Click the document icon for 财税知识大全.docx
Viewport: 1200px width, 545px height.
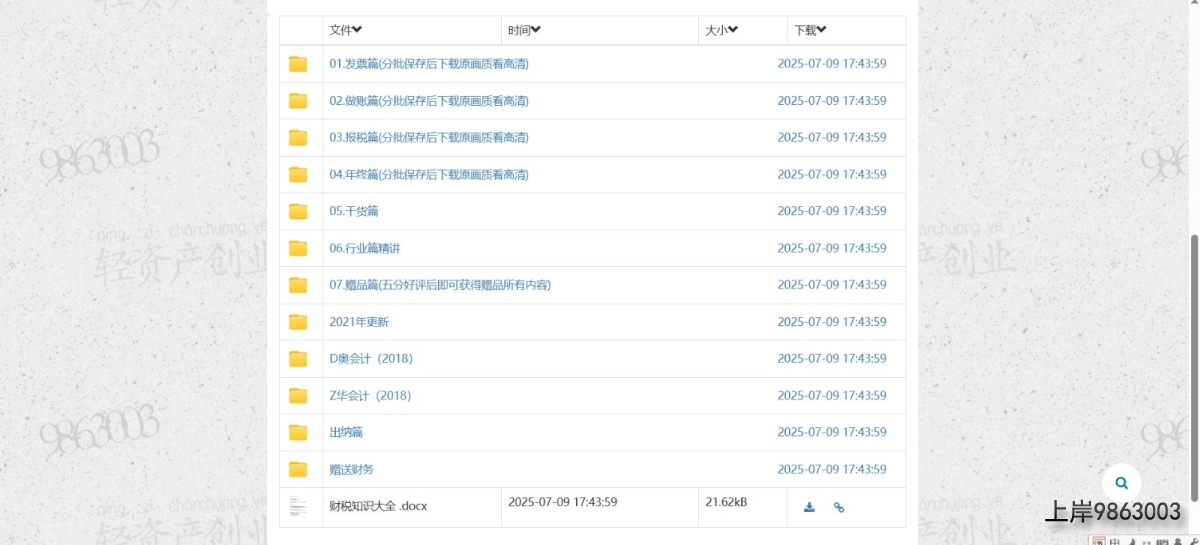298,507
